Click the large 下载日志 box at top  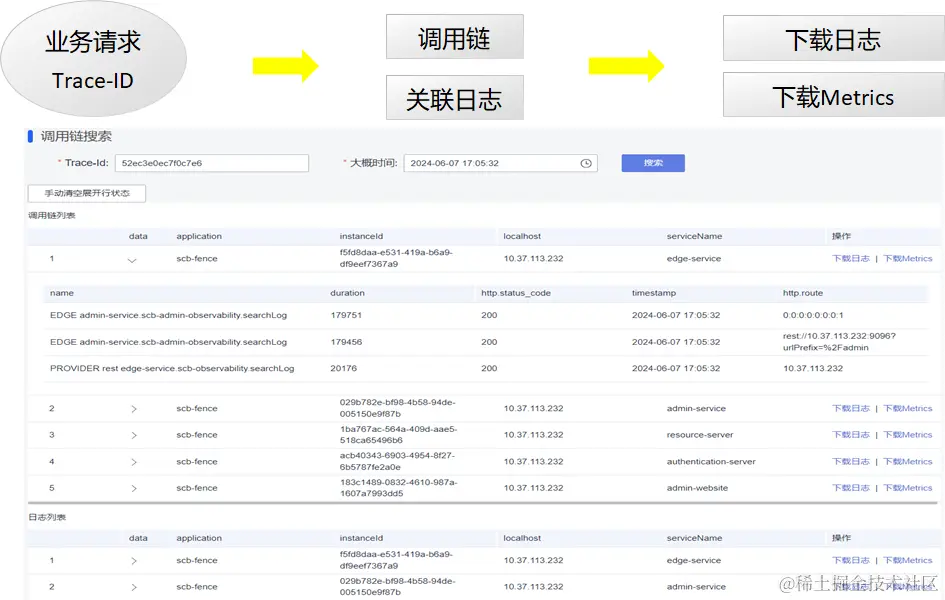834,38
